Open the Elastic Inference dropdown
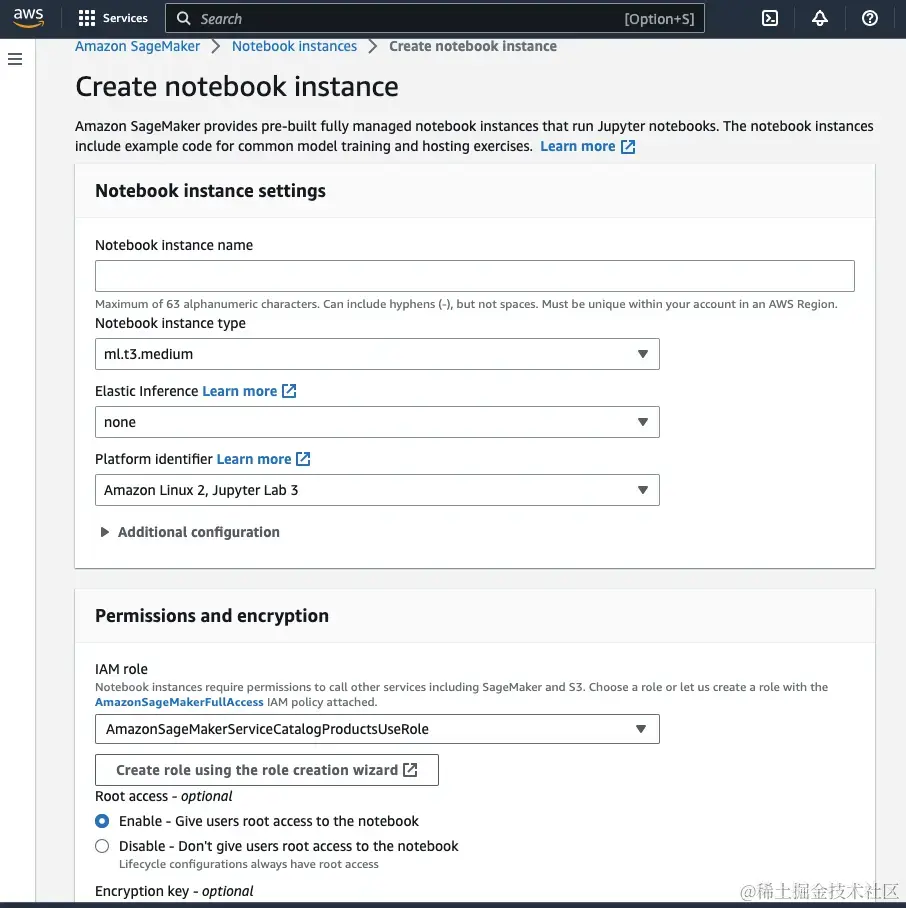The height and width of the screenshot is (908, 906). pyautogui.click(x=377, y=422)
